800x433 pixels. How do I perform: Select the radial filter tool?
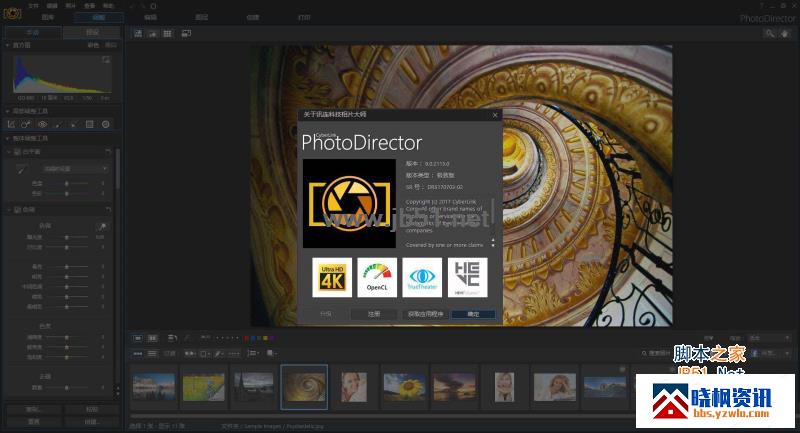click(x=106, y=124)
